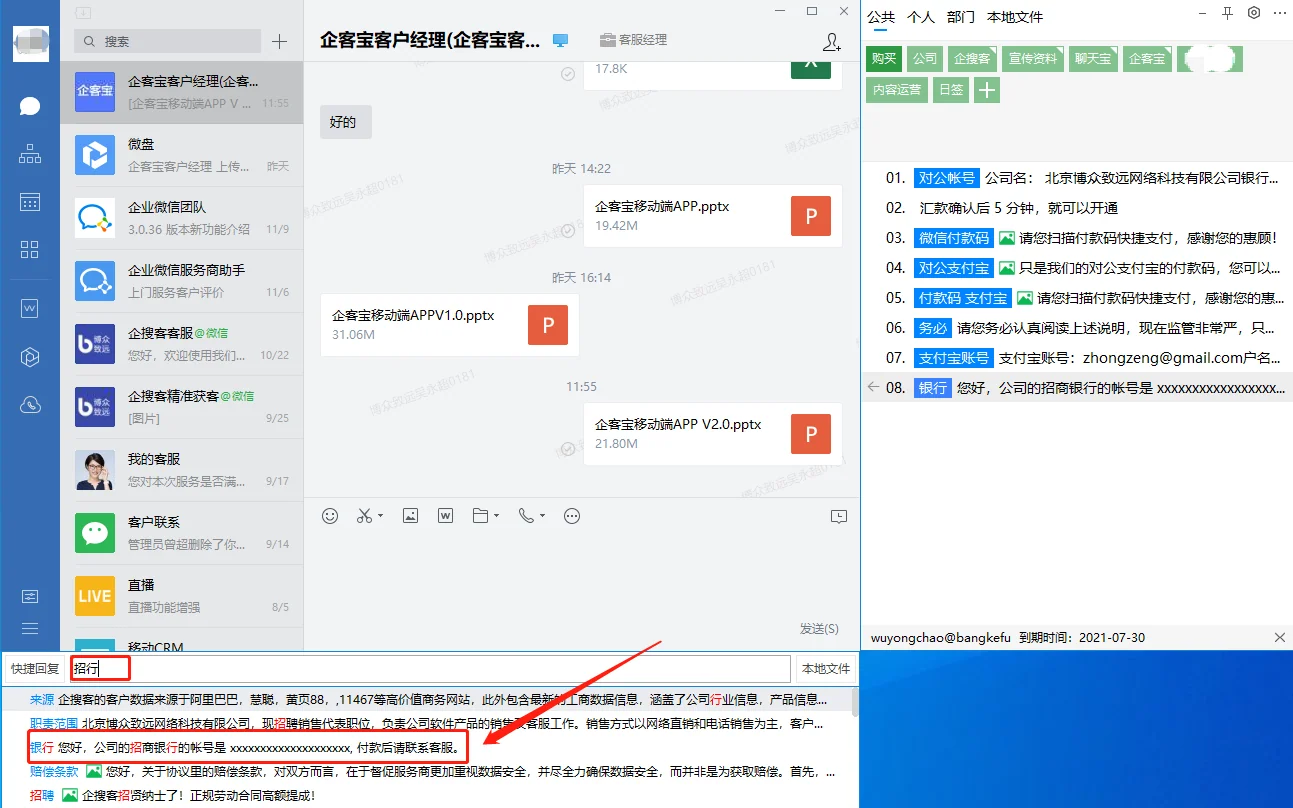Select the 宣传资料 tag
1293x808 pixels.
tap(1033, 58)
